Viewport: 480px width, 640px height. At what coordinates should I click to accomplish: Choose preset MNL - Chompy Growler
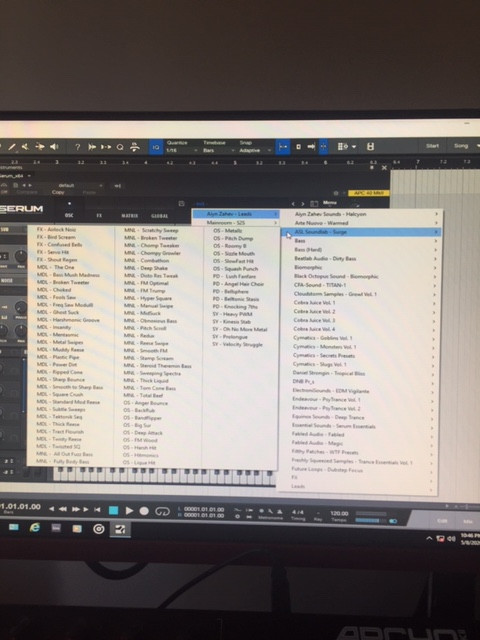click(152, 253)
